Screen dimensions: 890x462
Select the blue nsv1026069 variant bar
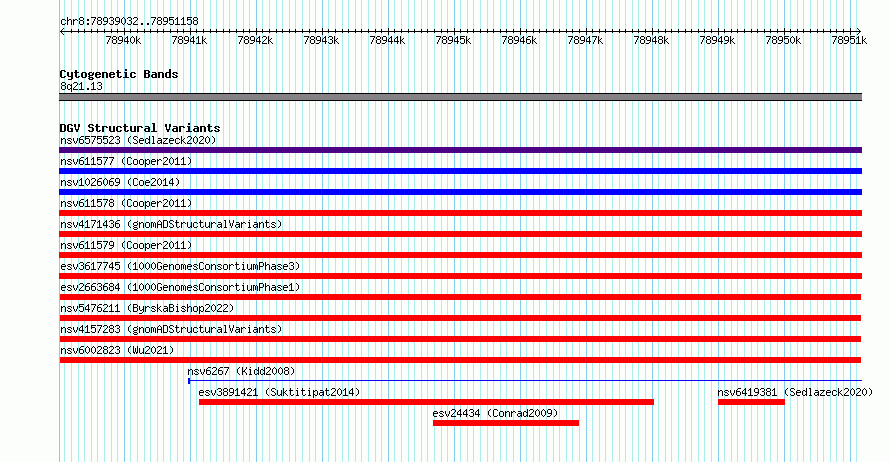click(x=460, y=192)
